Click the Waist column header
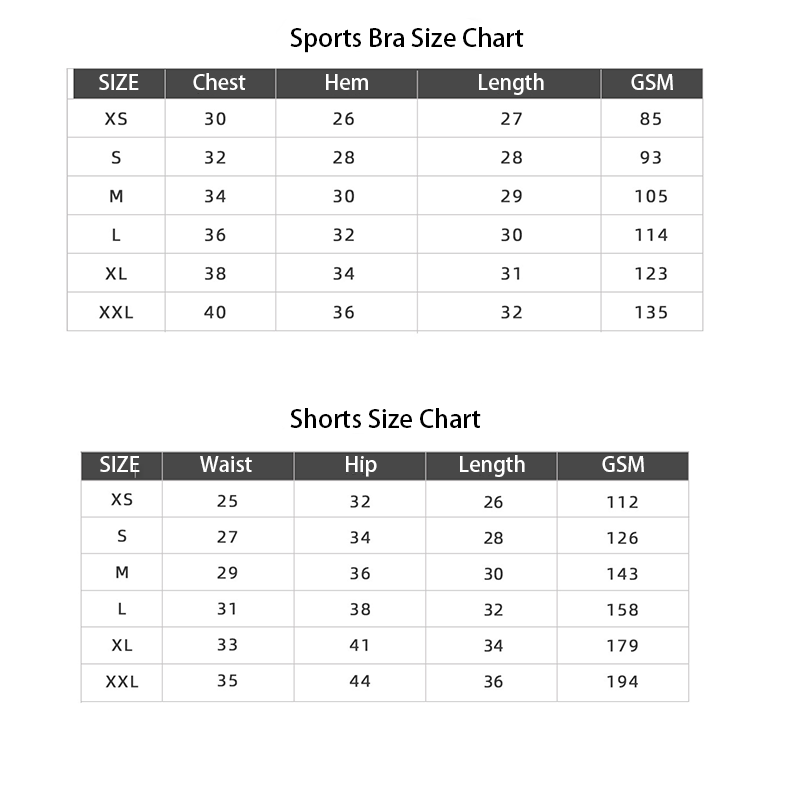Image resolution: width=800 pixels, height=800 pixels. pyautogui.click(x=226, y=465)
